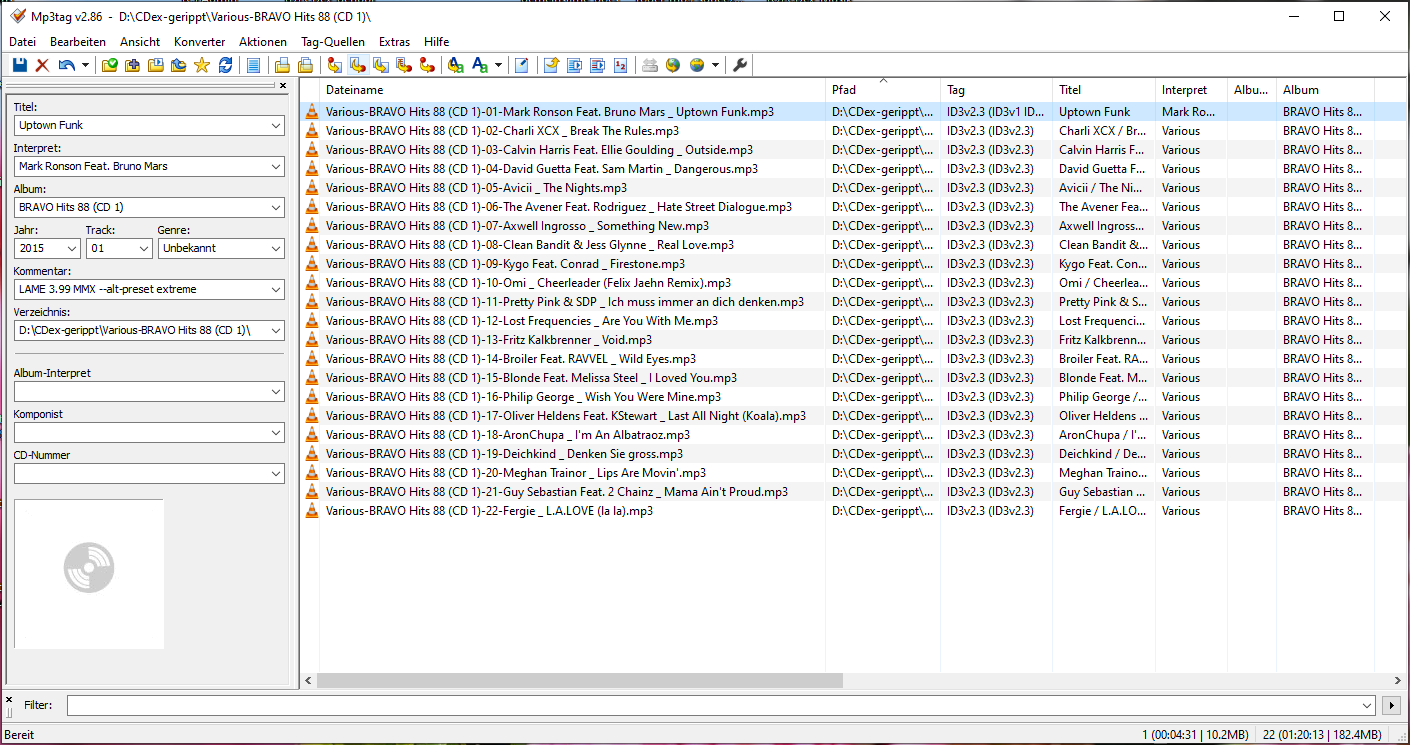Expand the Album dropdown in tag panel
The height and width of the screenshot is (745, 1410).
[x=276, y=208]
